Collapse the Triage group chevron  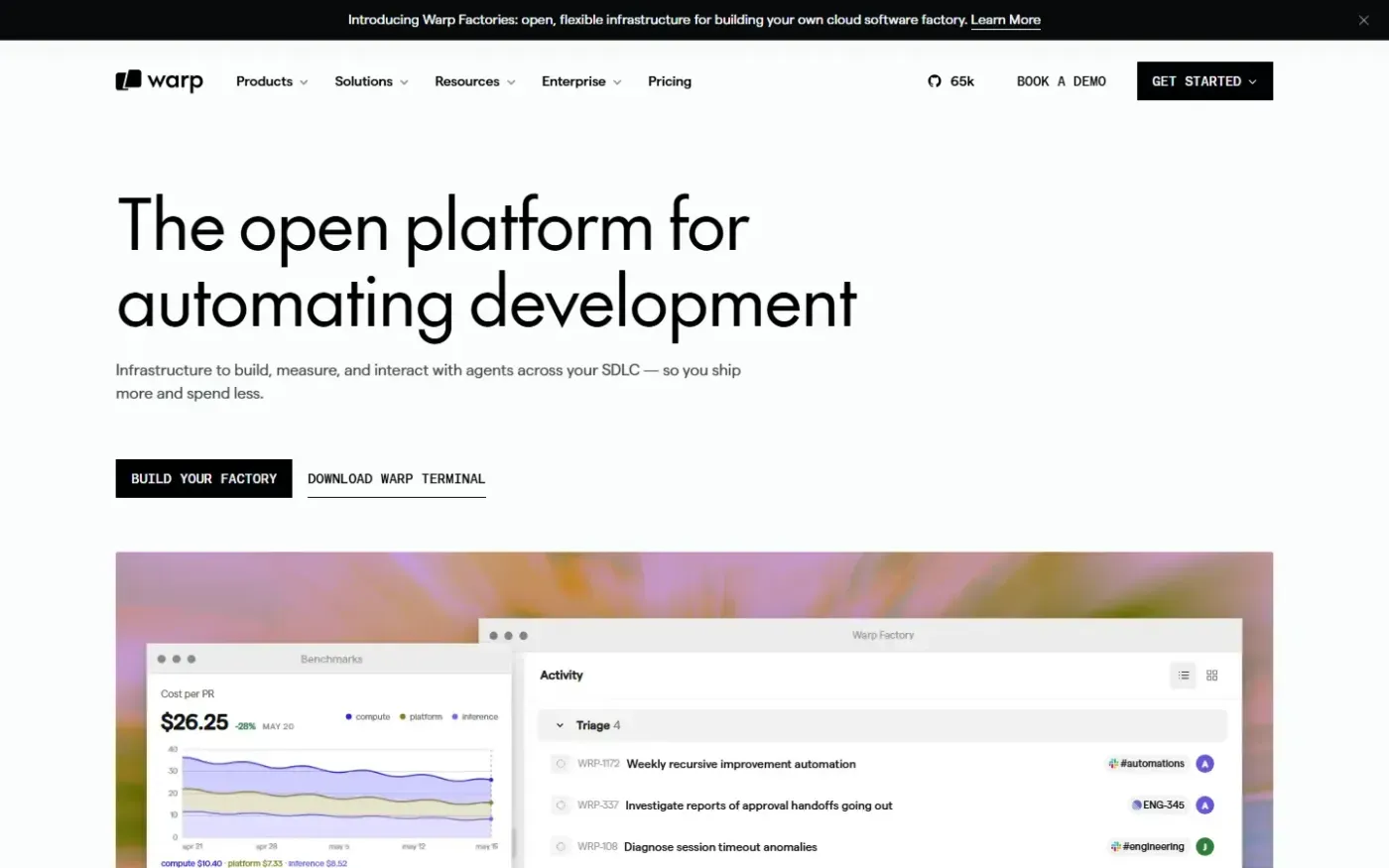pyautogui.click(x=560, y=726)
